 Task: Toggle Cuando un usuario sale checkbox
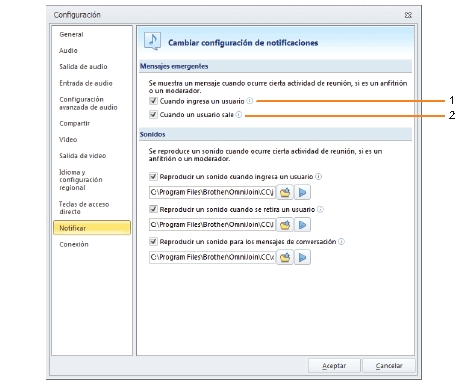pyautogui.click(x=153, y=115)
